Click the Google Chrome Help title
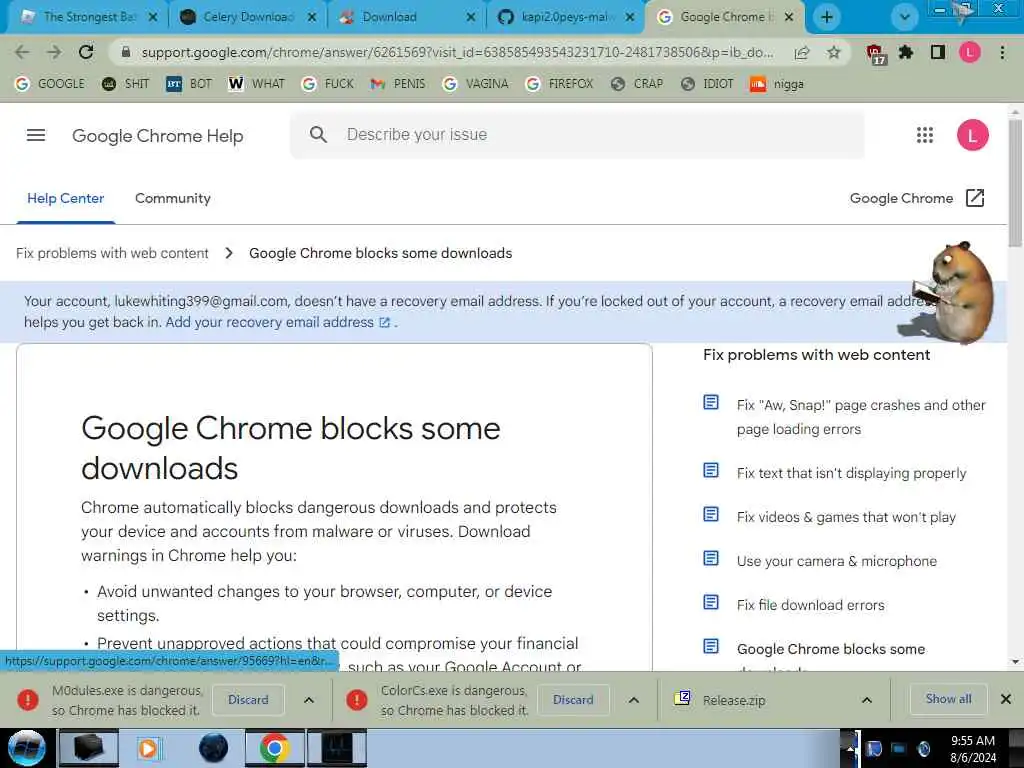1024x768 pixels. click(x=157, y=136)
